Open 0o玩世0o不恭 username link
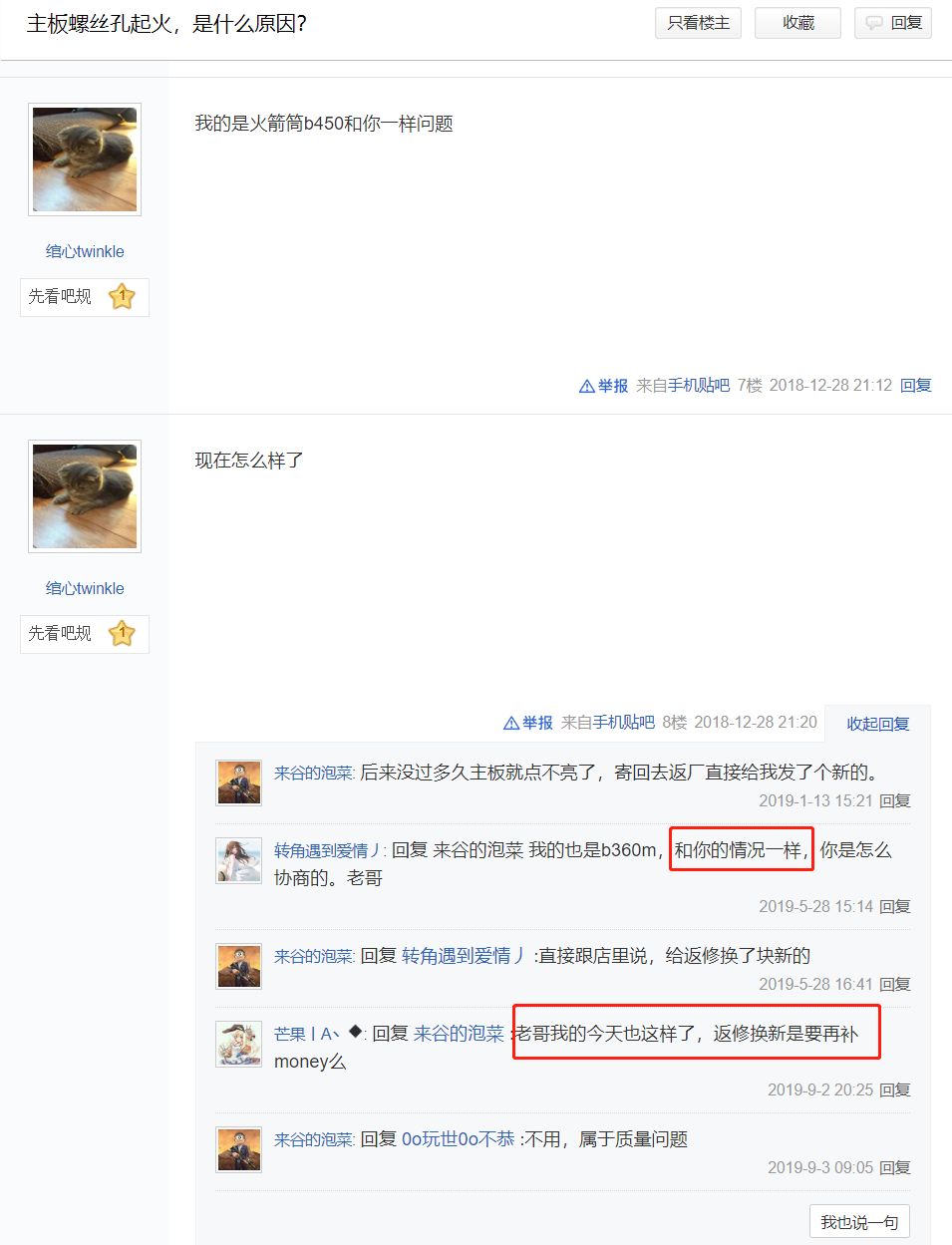This screenshot has width=952, height=1245. coord(459,1139)
